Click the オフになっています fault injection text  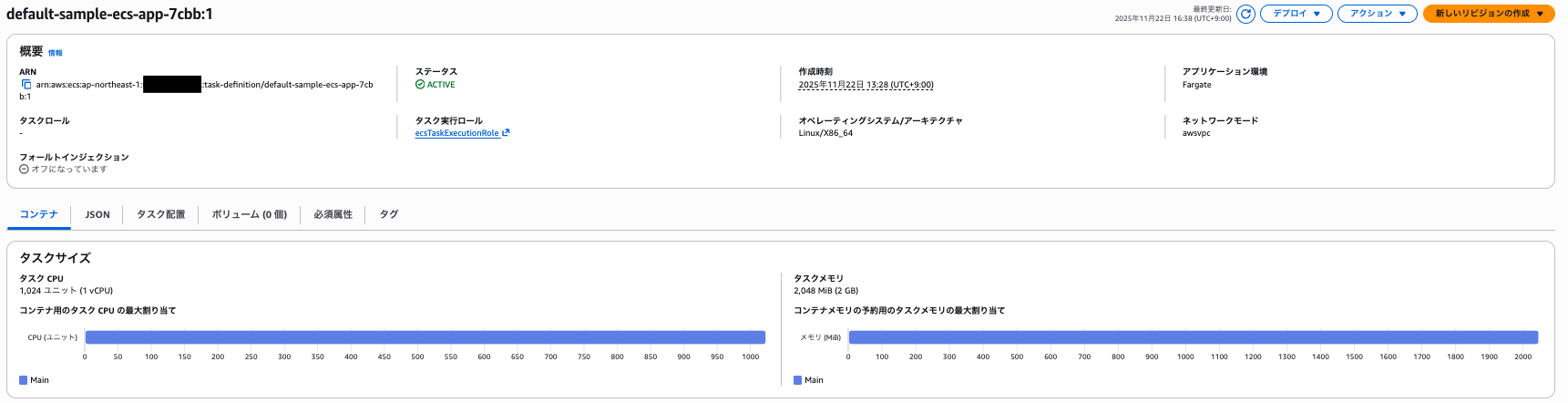(69, 170)
